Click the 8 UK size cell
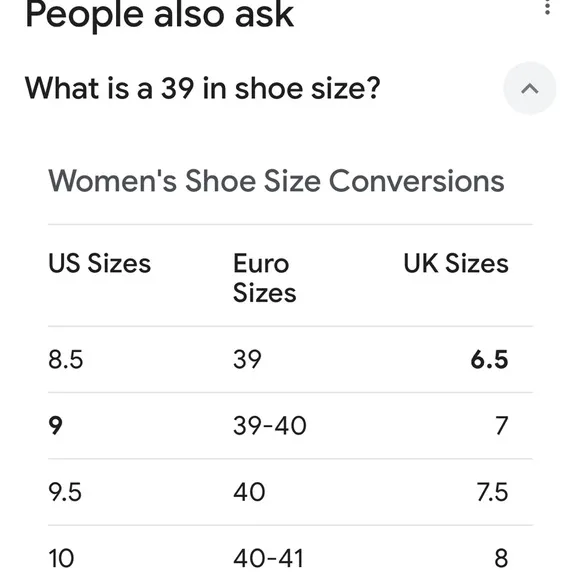580x580 pixels. point(501,559)
